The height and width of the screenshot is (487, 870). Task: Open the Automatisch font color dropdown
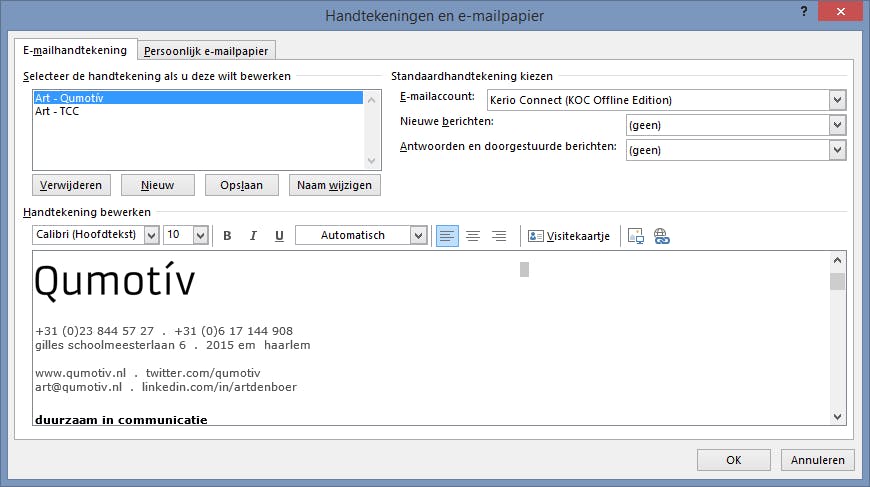419,235
